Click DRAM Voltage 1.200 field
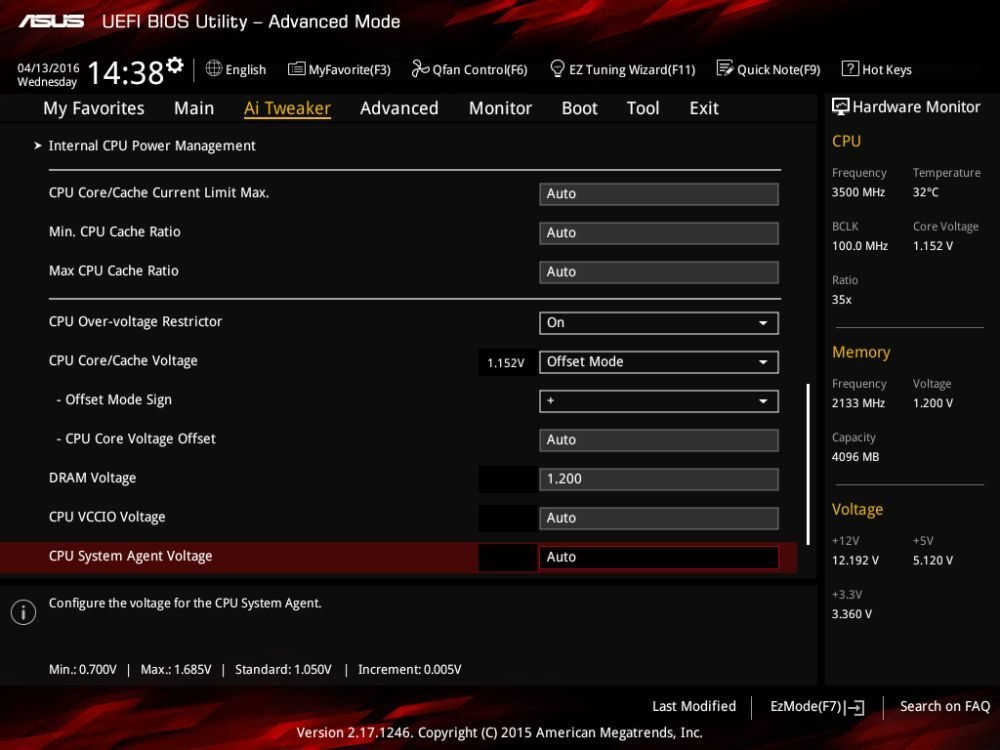 pos(659,479)
